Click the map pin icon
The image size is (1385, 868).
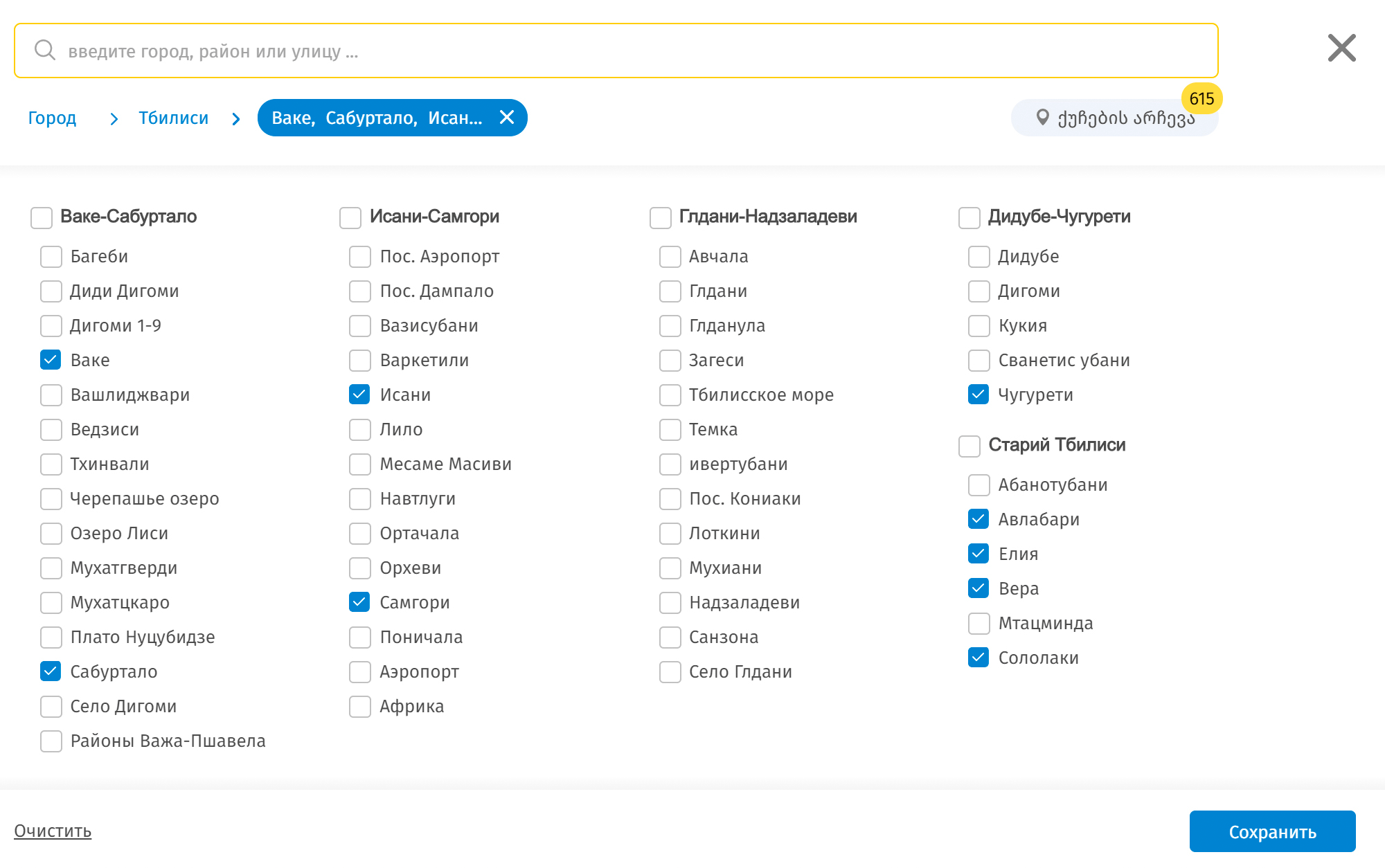pyautogui.click(x=1042, y=117)
